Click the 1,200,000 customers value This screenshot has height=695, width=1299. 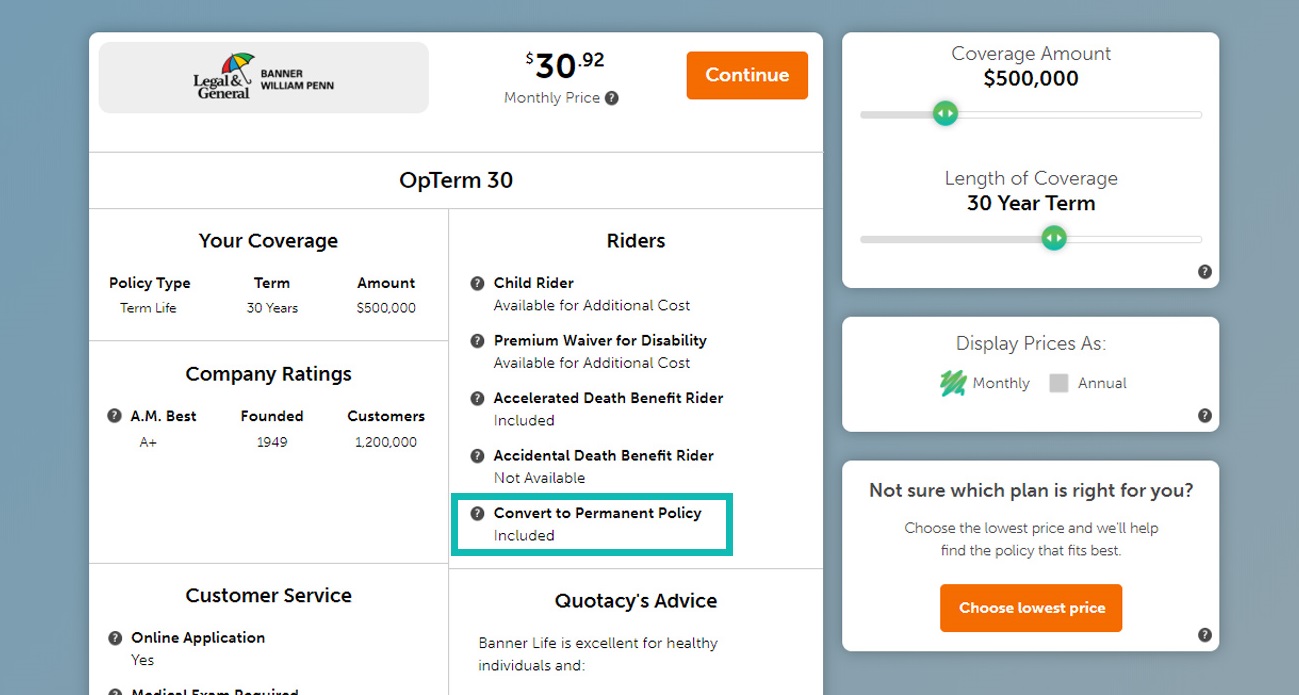tap(386, 442)
